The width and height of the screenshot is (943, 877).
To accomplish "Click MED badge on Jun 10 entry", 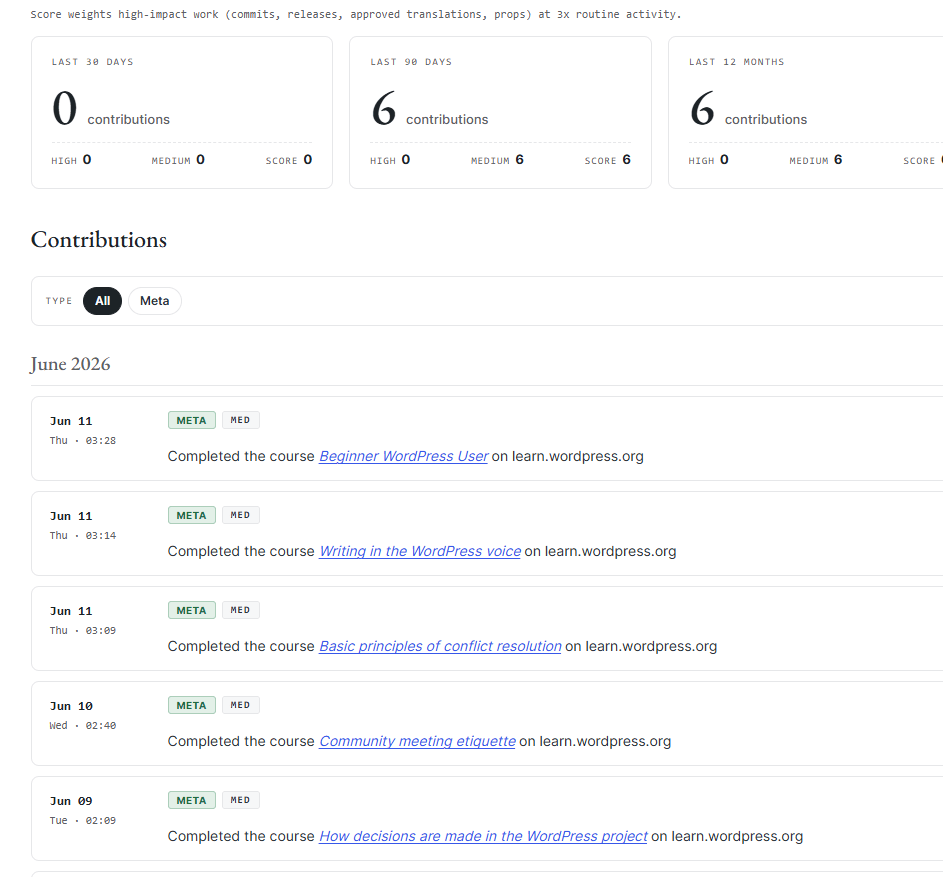I will tap(241, 706).
